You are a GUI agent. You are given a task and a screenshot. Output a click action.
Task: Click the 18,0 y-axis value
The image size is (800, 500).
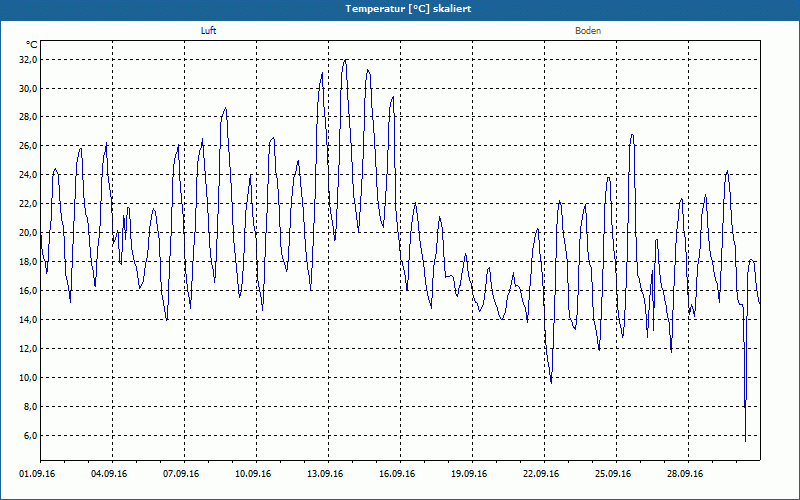tap(28, 262)
